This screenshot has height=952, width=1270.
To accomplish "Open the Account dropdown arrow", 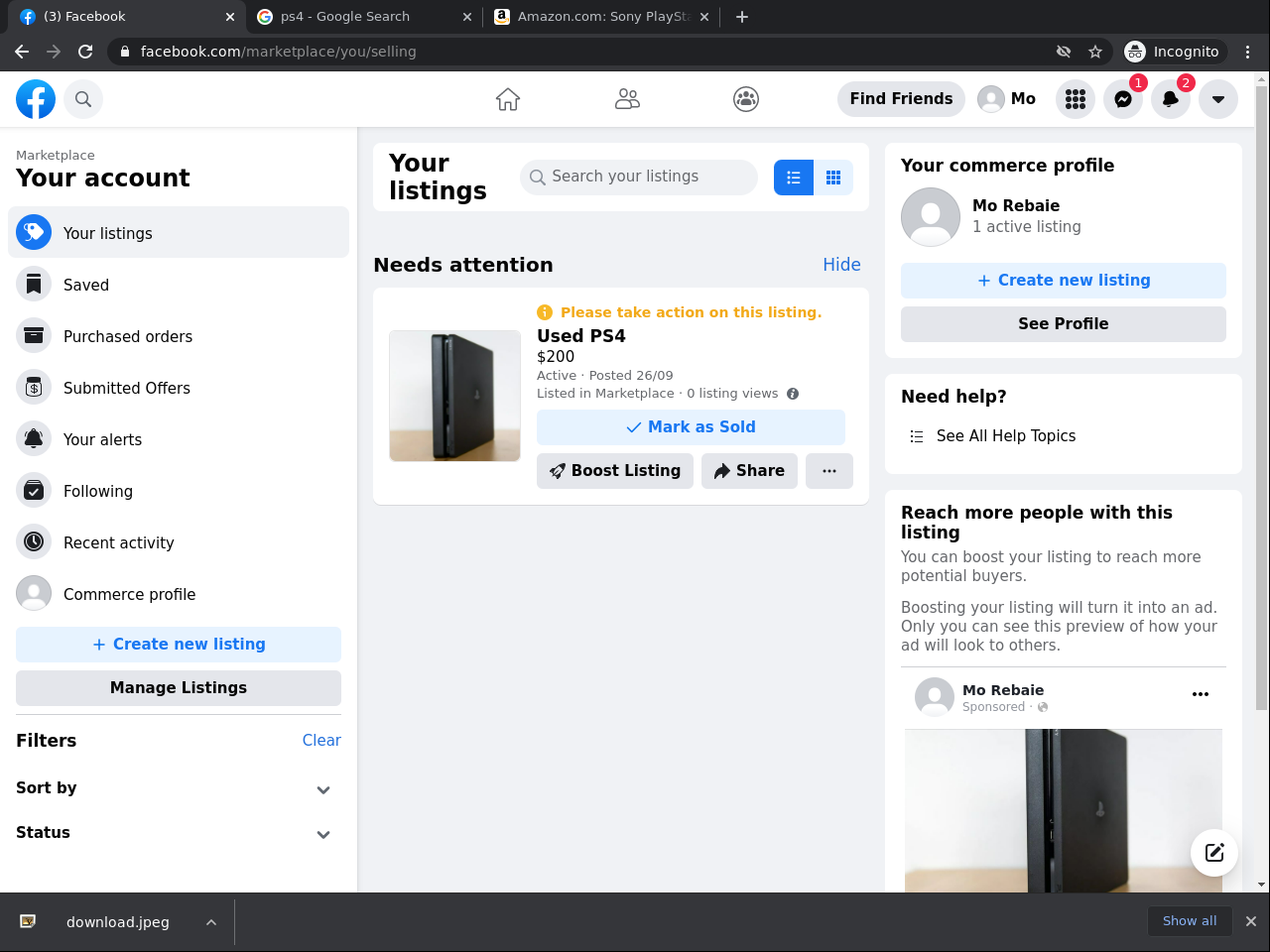I will point(1218,99).
